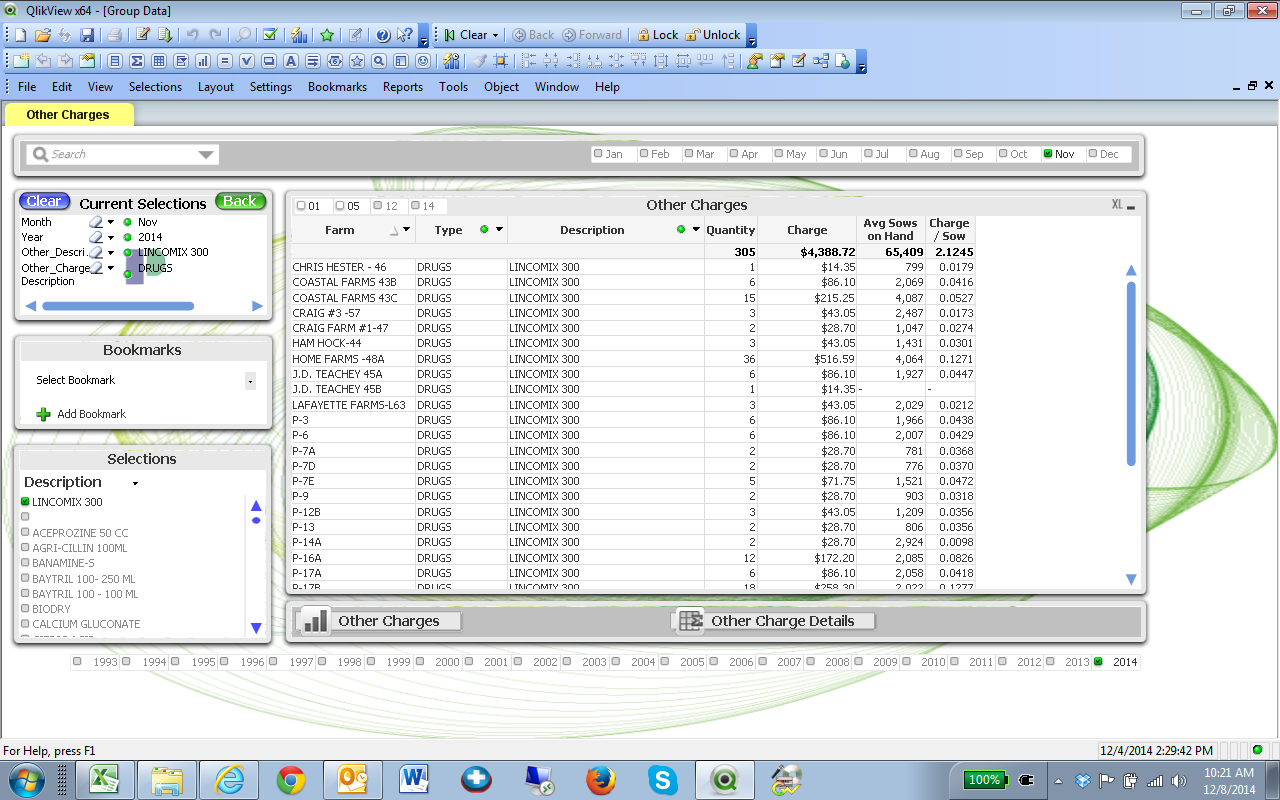Image resolution: width=1280 pixels, height=800 pixels.
Task: Create a Statistics Box (sigma) object
Action: point(137,61)
